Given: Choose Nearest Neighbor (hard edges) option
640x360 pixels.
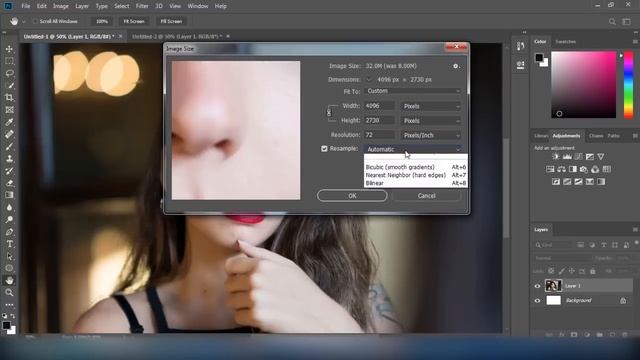Looking at the screenshot, I should [416, 175].
